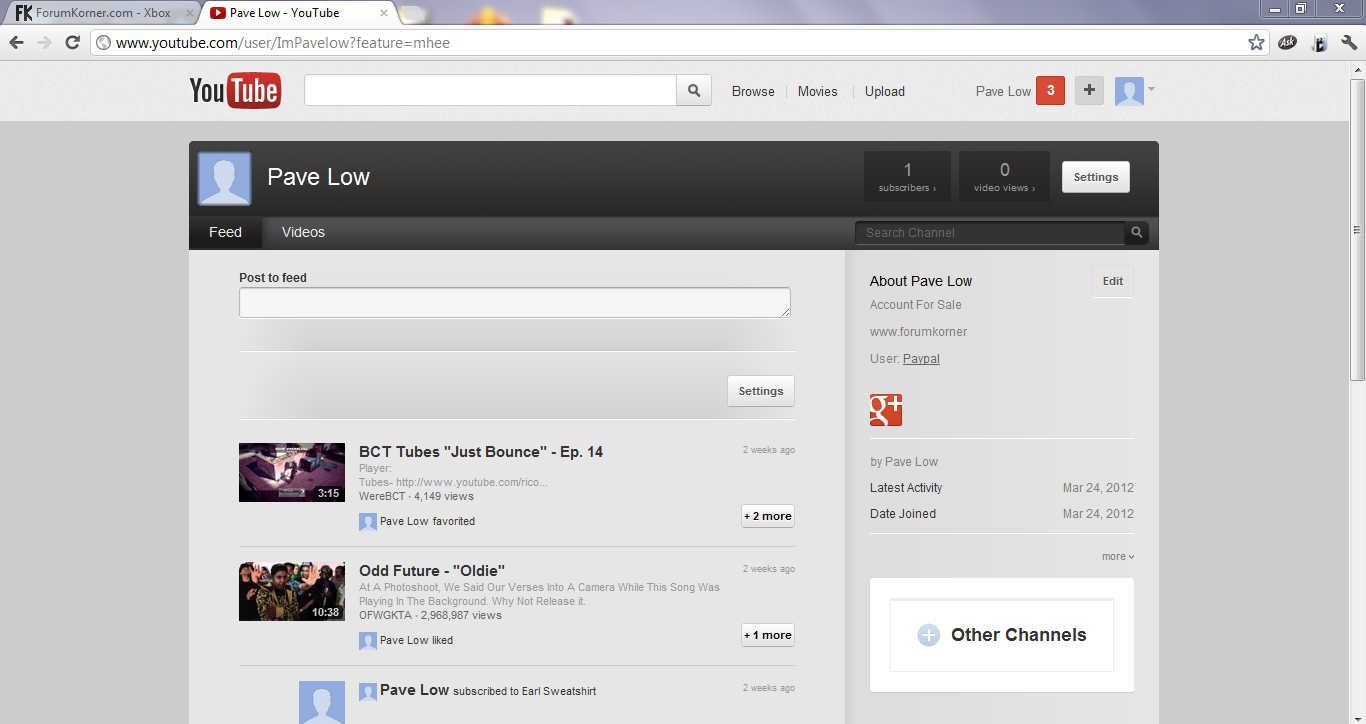Viewport: 1366px width, 724px height.
Task: Click avatar beside subscribed to Earl Sweatshirt
Action: pos(368,691)
